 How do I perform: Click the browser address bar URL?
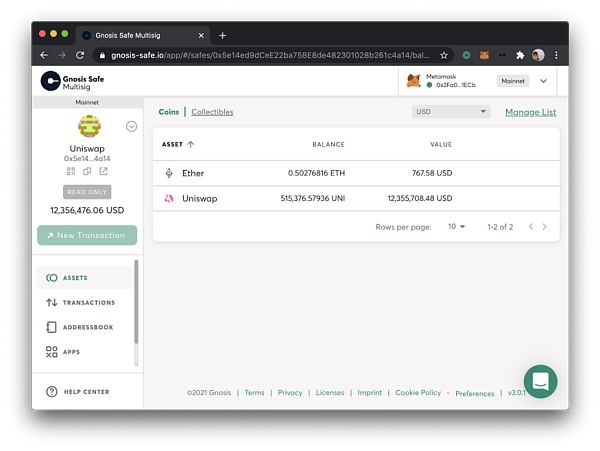[x=270, y=55]
